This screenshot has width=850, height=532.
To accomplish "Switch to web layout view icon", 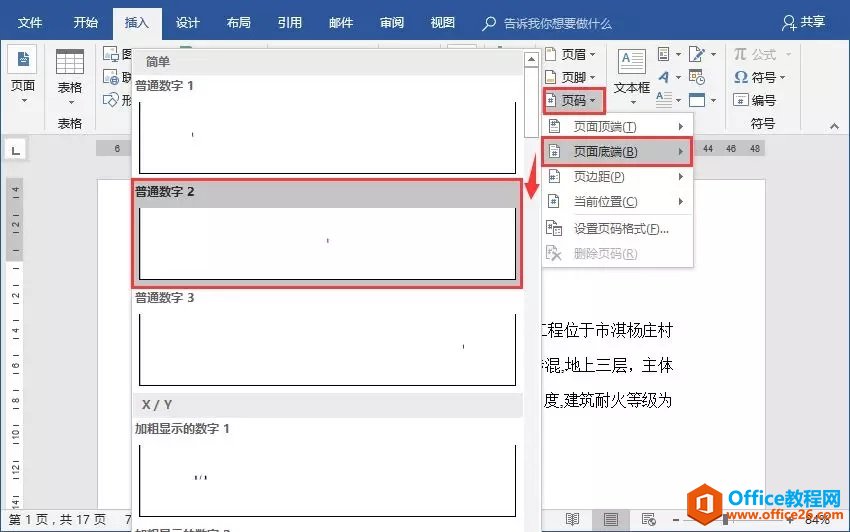I will (x=649, y=520).
